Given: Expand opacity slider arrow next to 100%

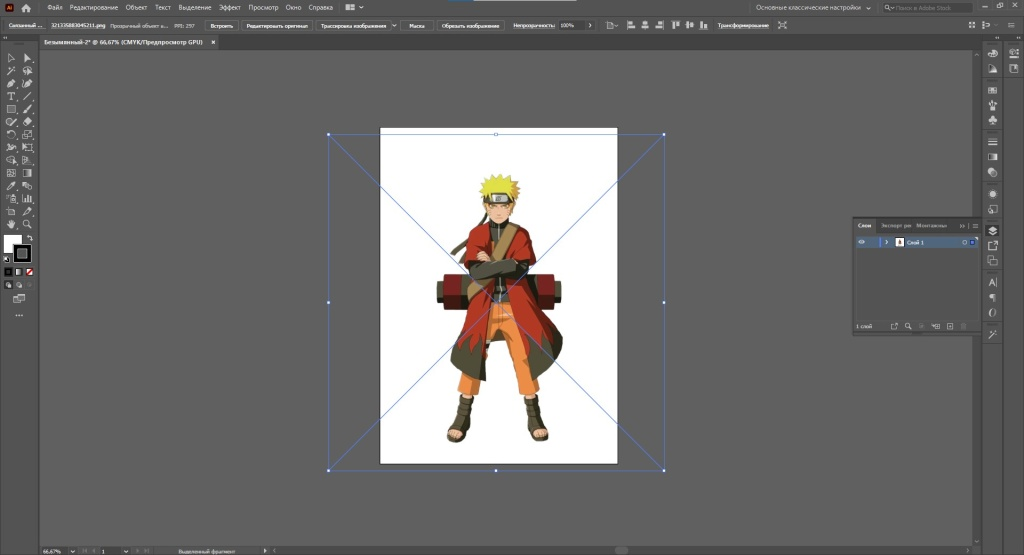Looking at the screenshot, I should (590, 25).
